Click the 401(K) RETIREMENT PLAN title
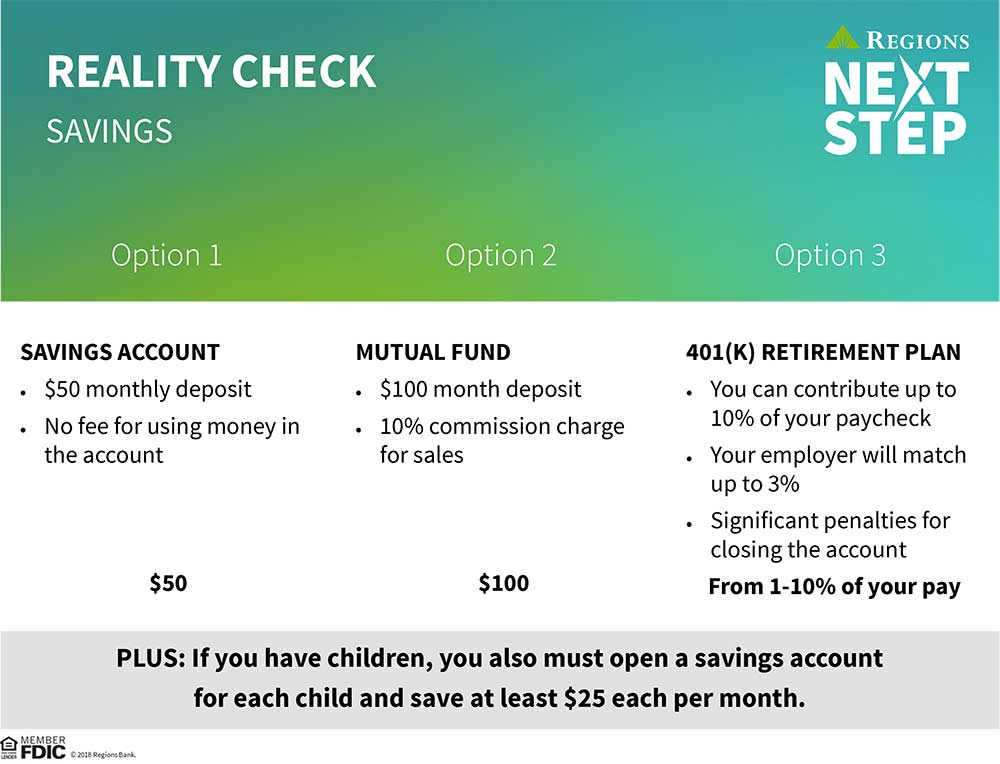The width and height of the screenshot is (1000, 764). tap(823, 353)
